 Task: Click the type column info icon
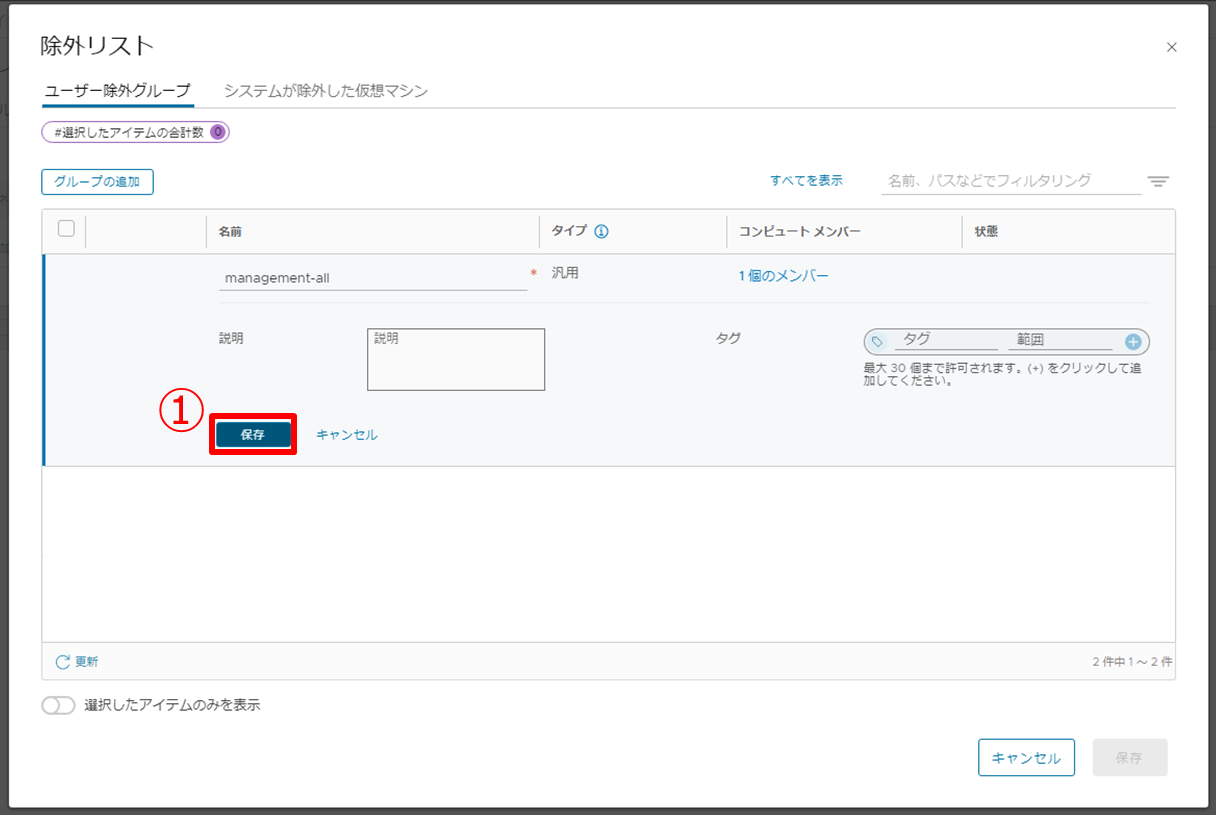click(601, 232)
